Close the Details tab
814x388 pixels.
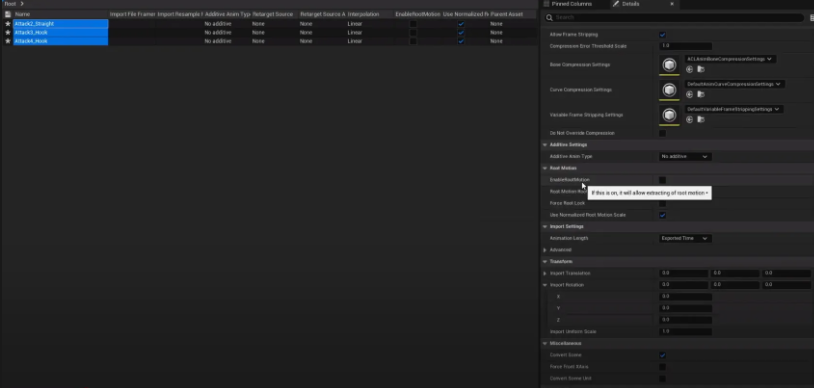click(x=672, y=4)
